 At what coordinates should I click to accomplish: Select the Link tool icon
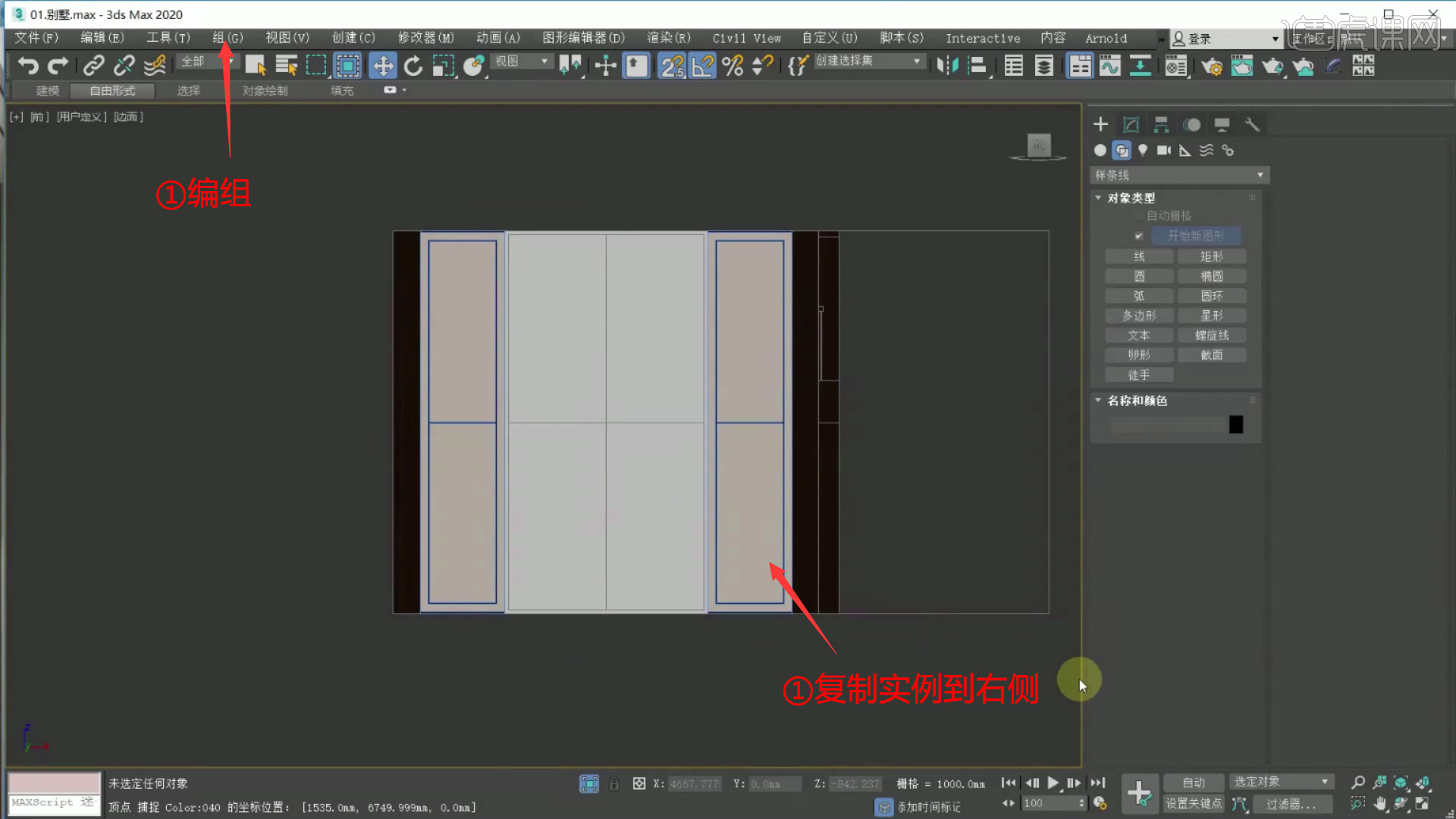pos(94,66)
